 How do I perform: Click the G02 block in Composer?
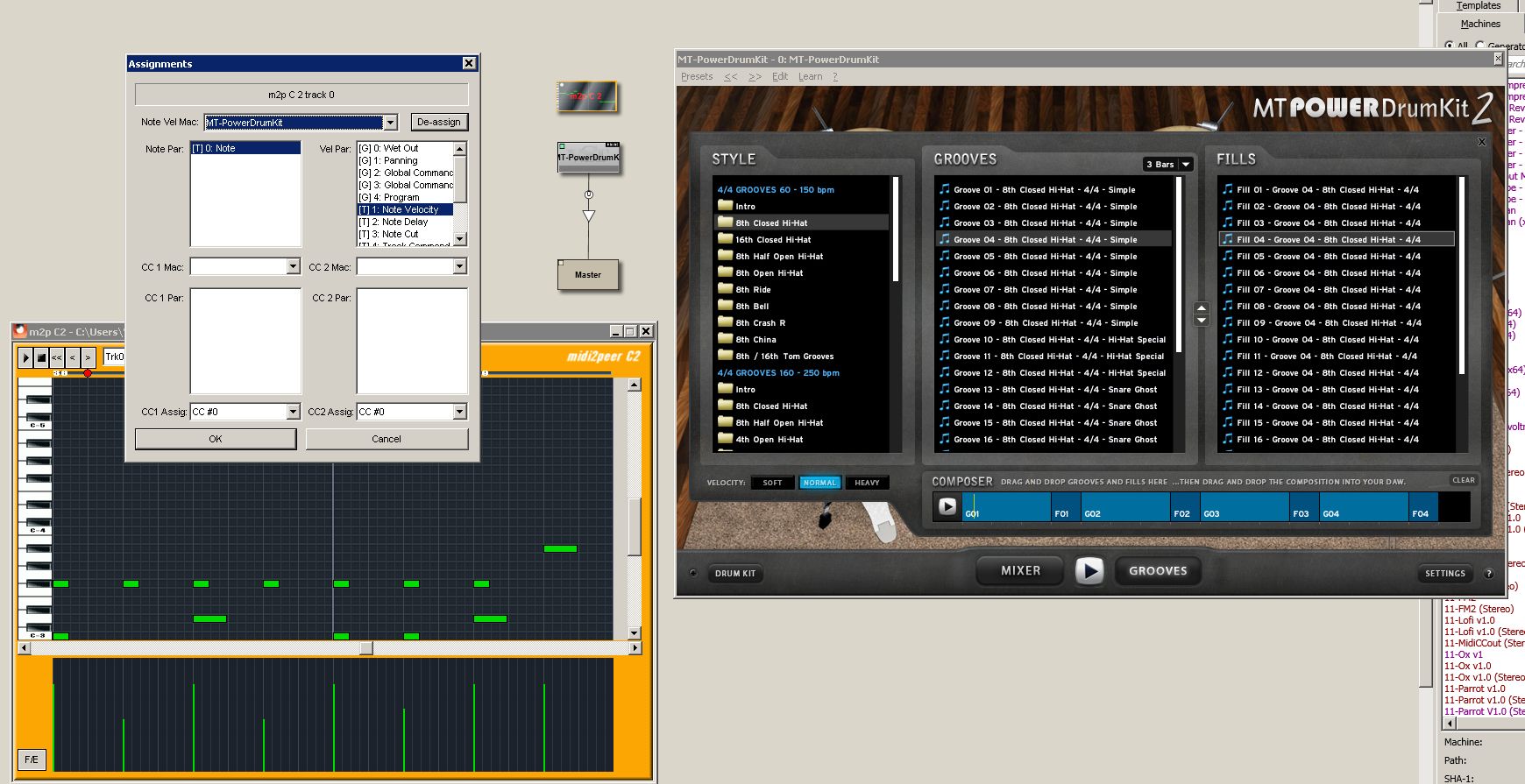tap(1126, 507)
